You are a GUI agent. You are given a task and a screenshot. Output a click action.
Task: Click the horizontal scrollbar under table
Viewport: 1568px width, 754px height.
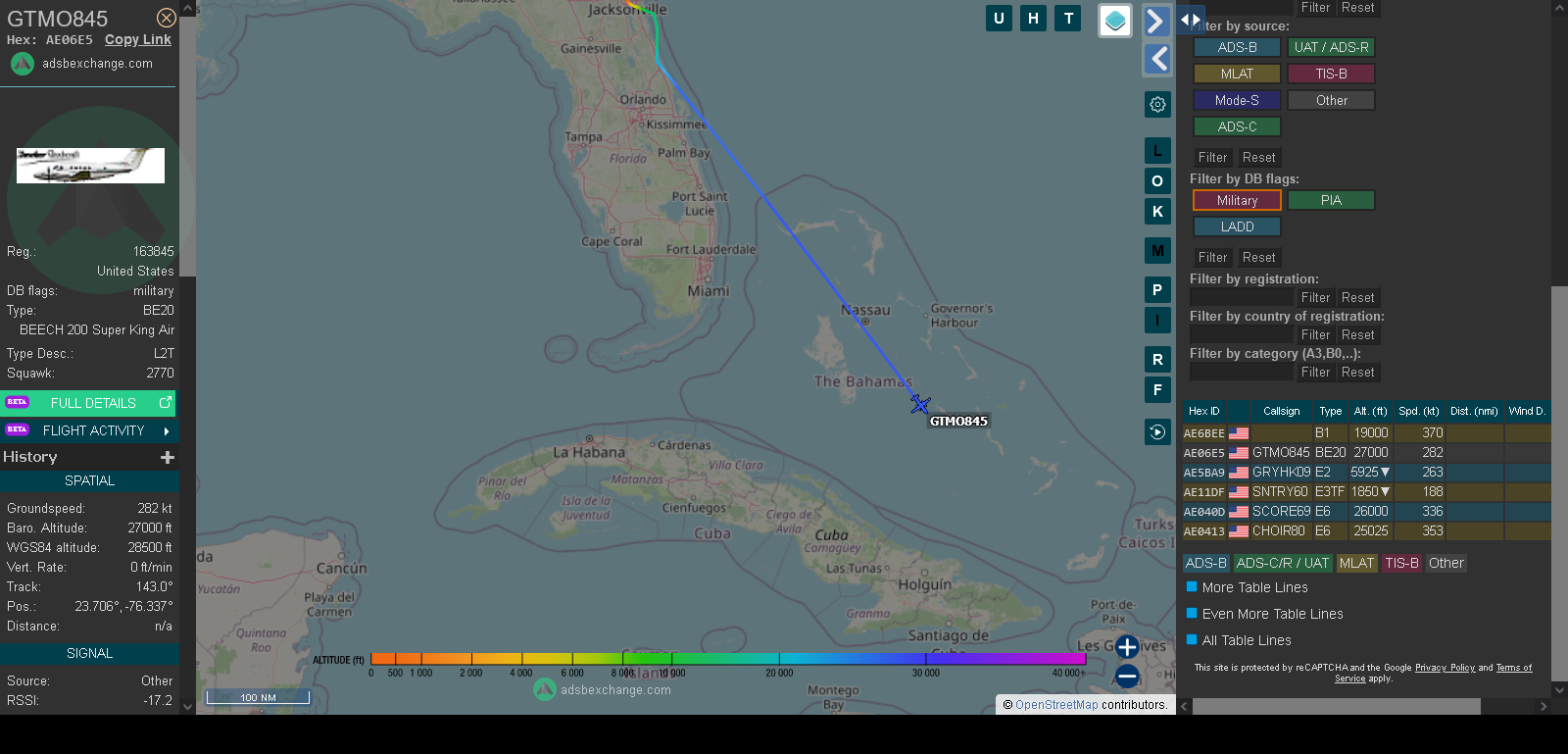[1336, 707]
